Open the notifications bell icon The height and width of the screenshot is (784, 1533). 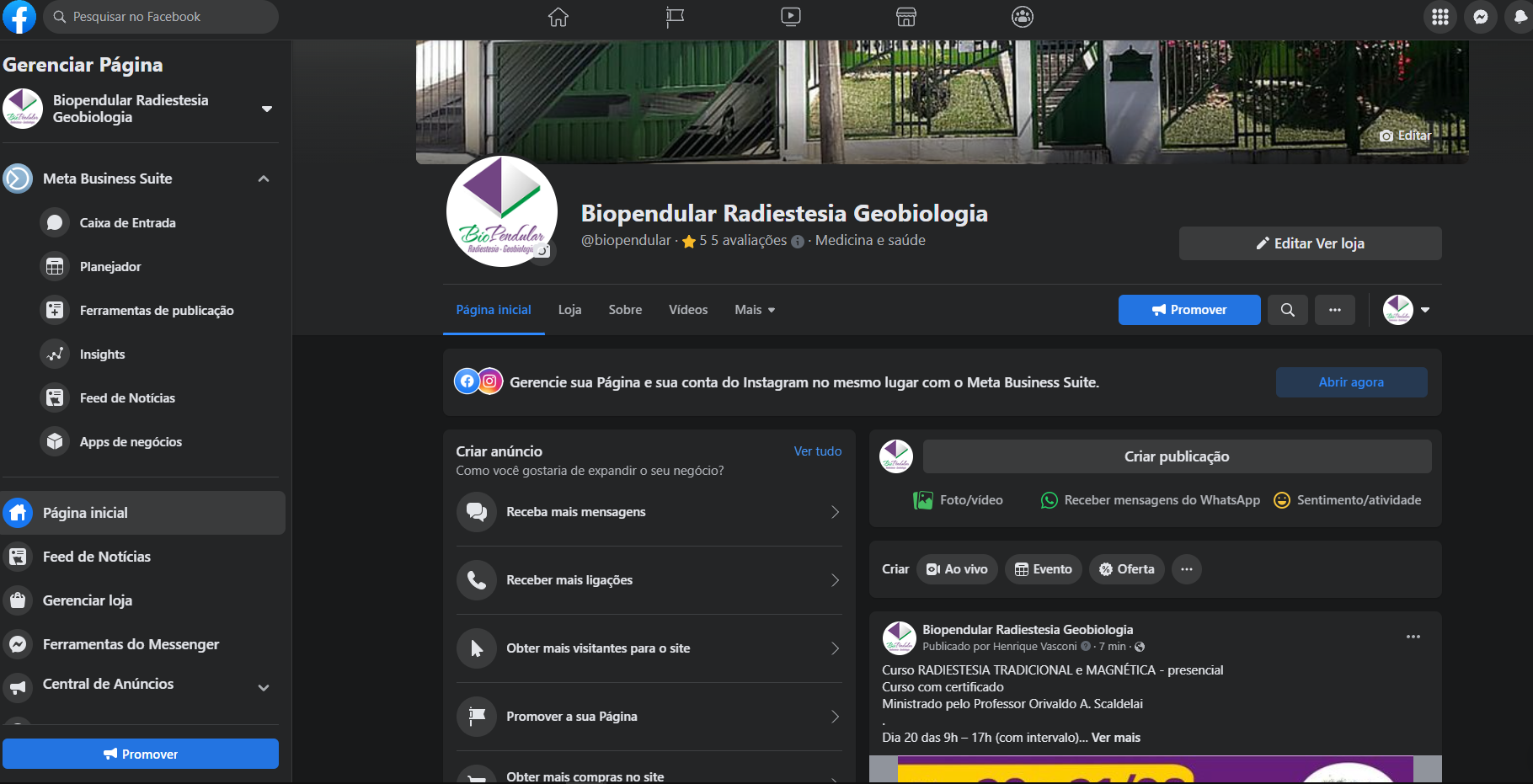(x=1520, y=17)
